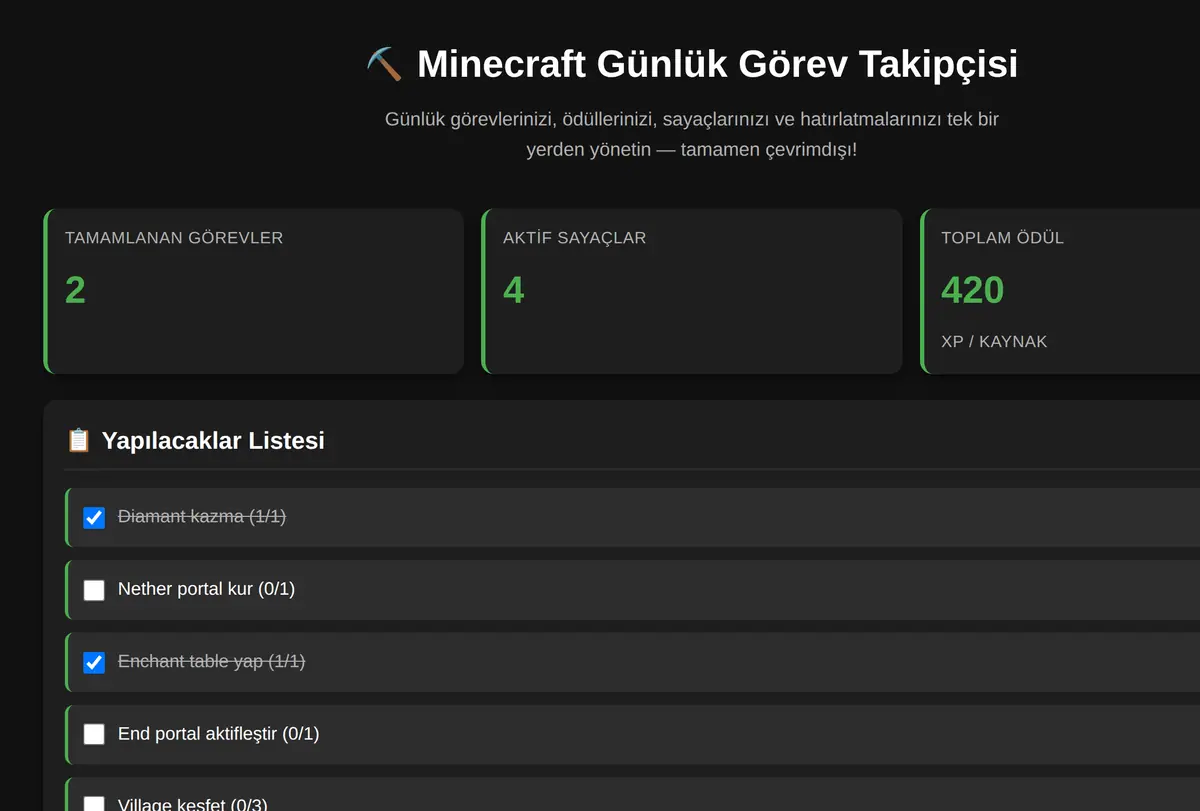Click the pickaxe icon in title

(x=384, y=64)
